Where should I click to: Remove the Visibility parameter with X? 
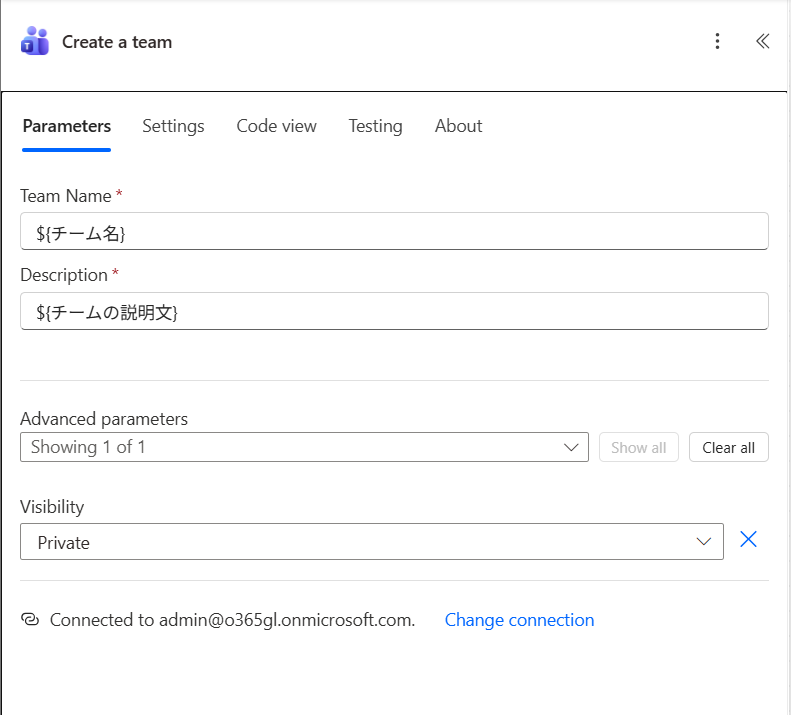748,540
